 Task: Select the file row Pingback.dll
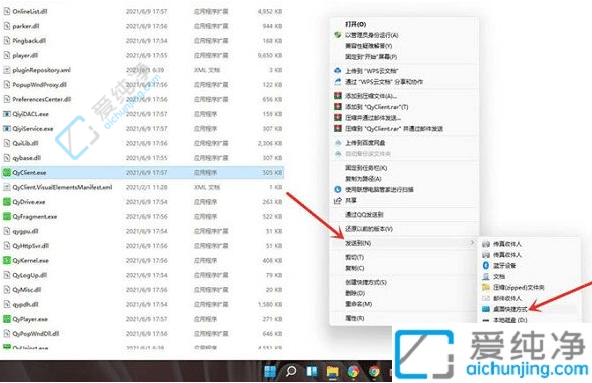click(143, 41)
